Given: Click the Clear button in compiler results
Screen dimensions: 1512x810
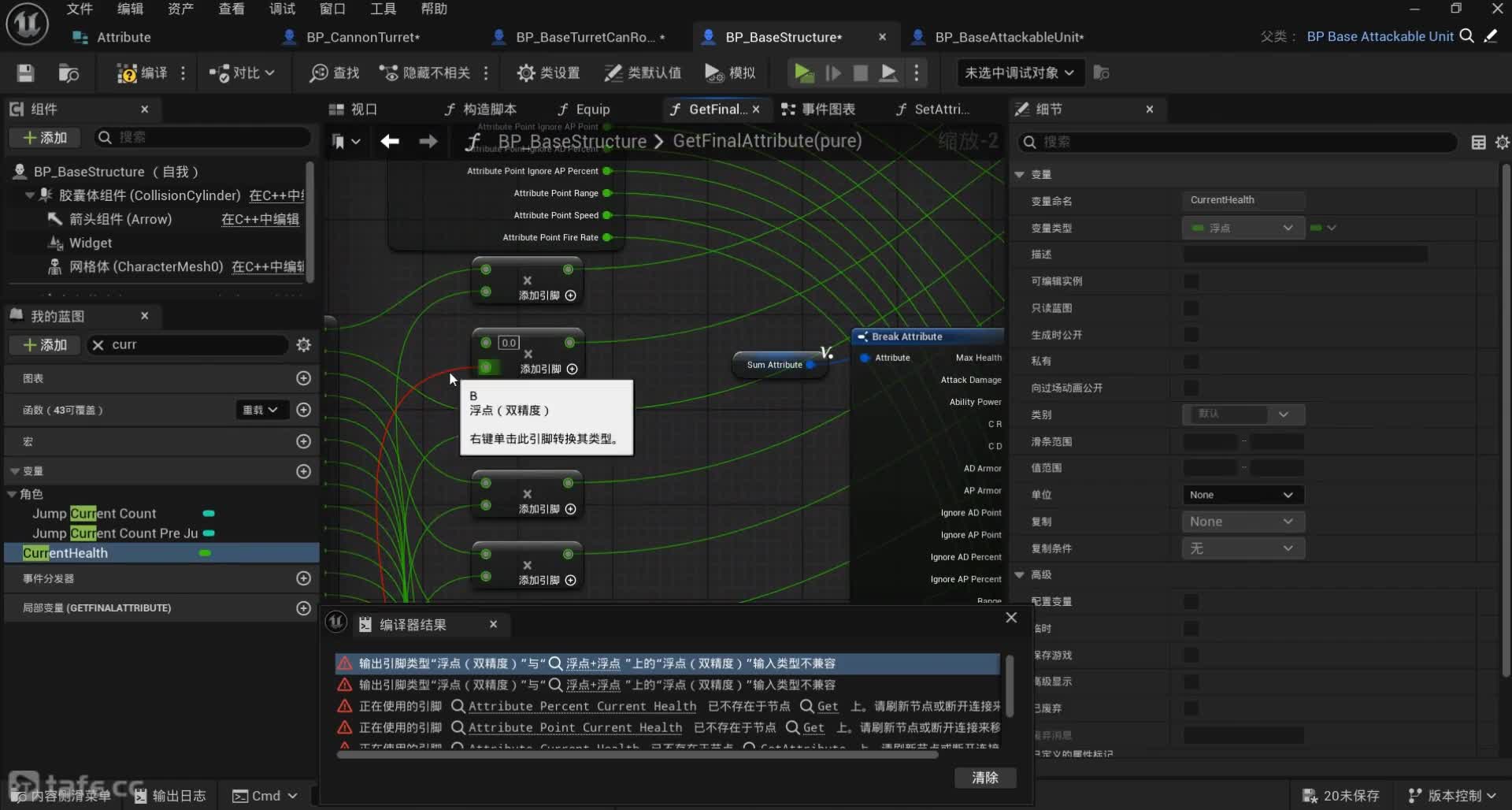Looking at the screenshot, I should click(984, 778).
